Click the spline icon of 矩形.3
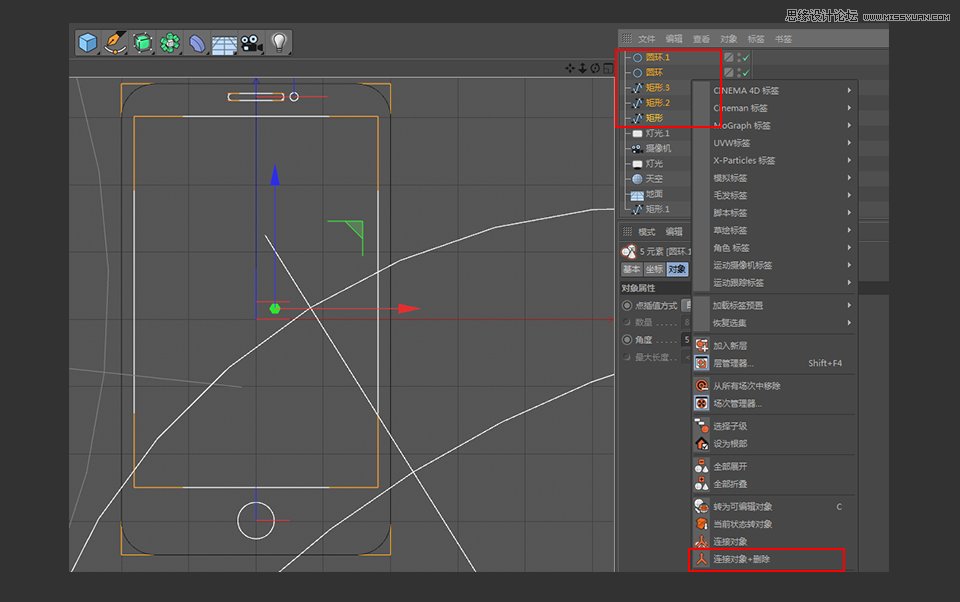Screen dimensions: 960x602 tap(637, 88)
